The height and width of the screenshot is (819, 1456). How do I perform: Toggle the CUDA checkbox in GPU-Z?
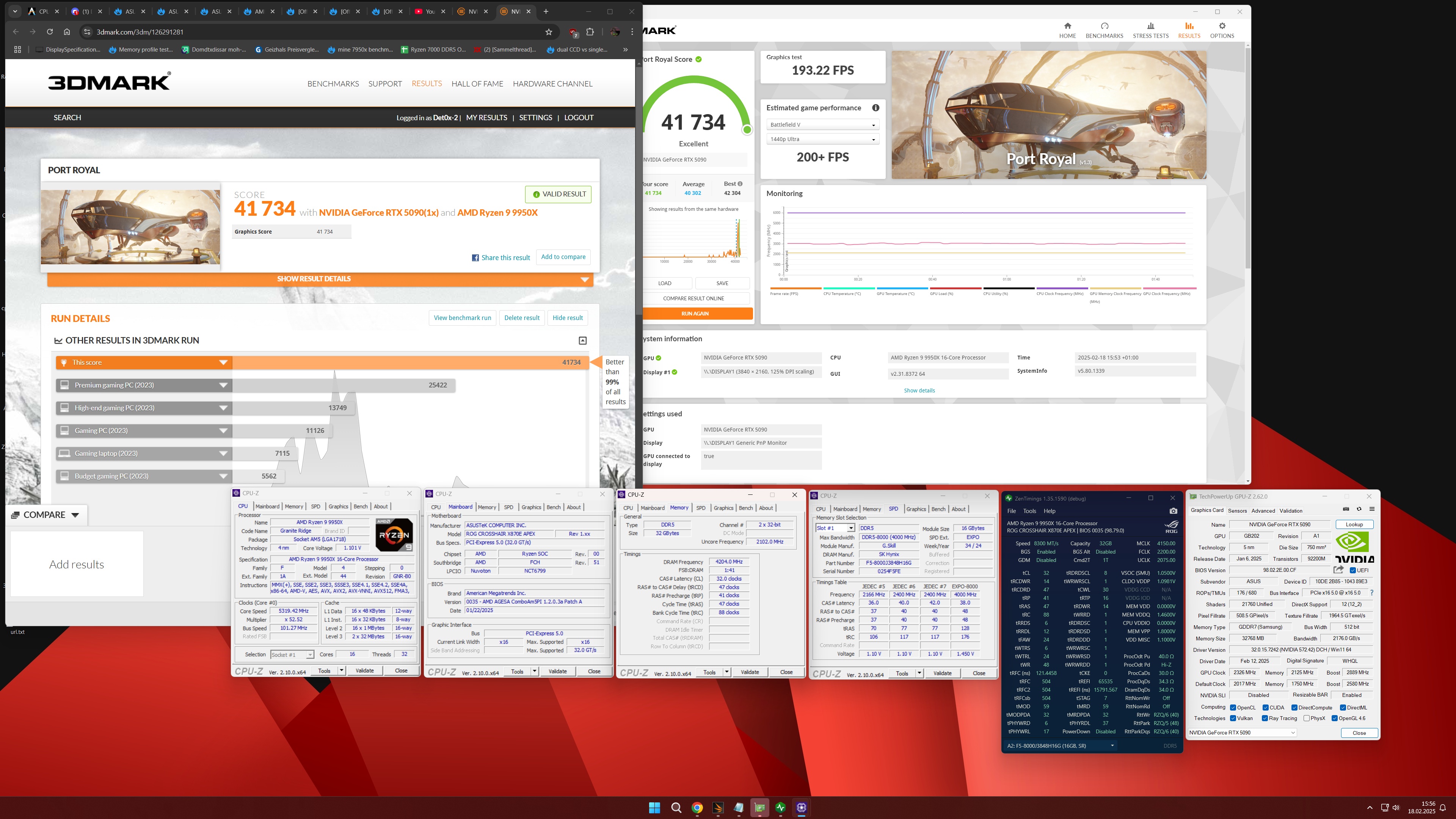(1266, 708)
